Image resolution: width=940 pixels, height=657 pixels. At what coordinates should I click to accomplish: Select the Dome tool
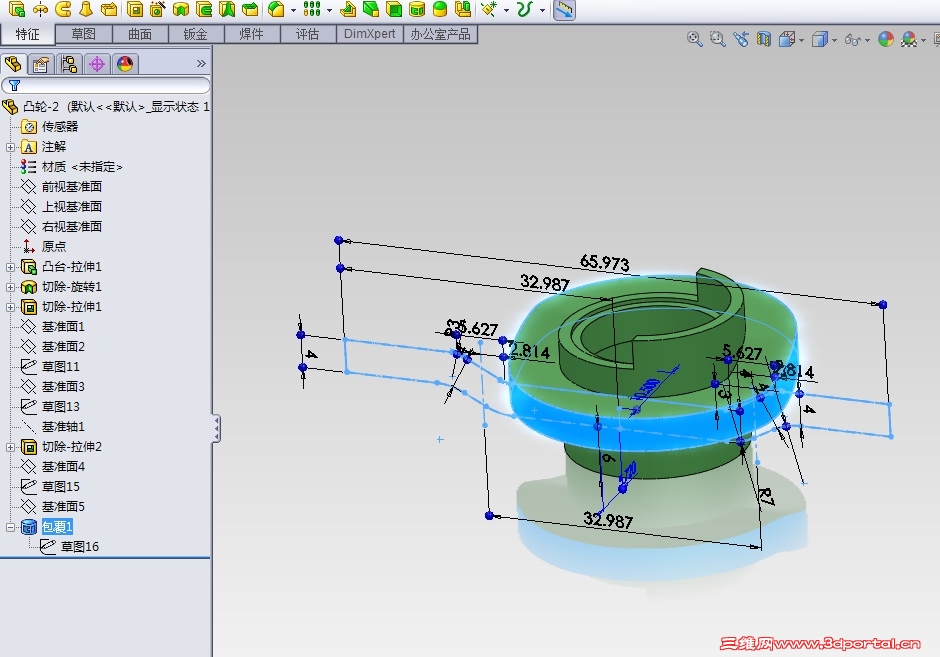tap(440, 8)
